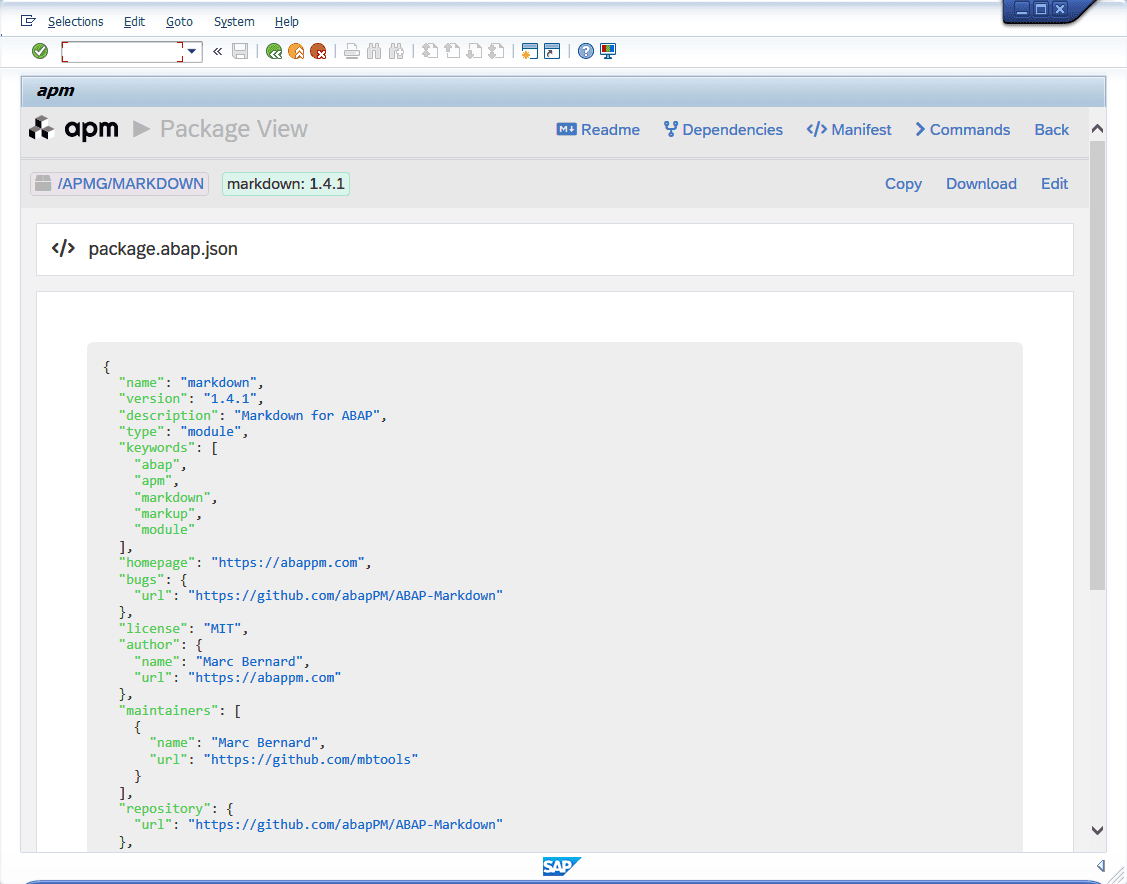1127x884 pixels.
Task: Click the red Cancel toolbar icon
Action: click(318, 51)
